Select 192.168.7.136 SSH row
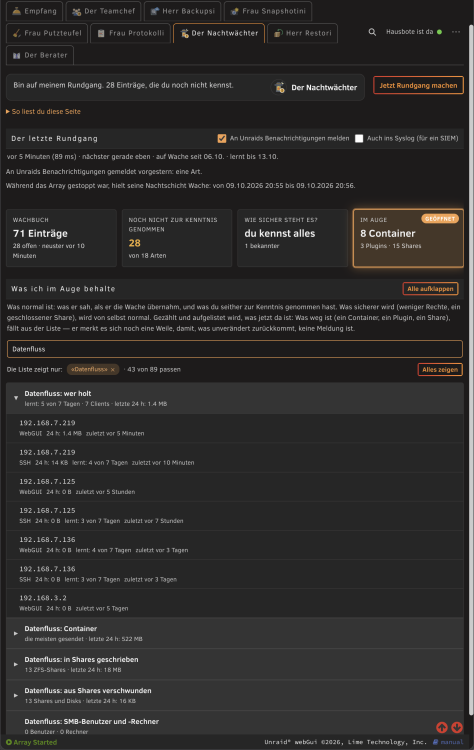The height and width of the screenshot is (750, 474). (x=235, y=574)
